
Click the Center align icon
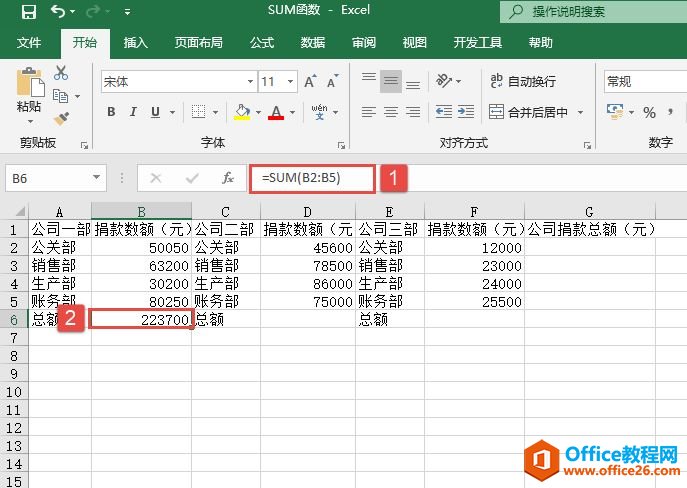click(390, 112)
